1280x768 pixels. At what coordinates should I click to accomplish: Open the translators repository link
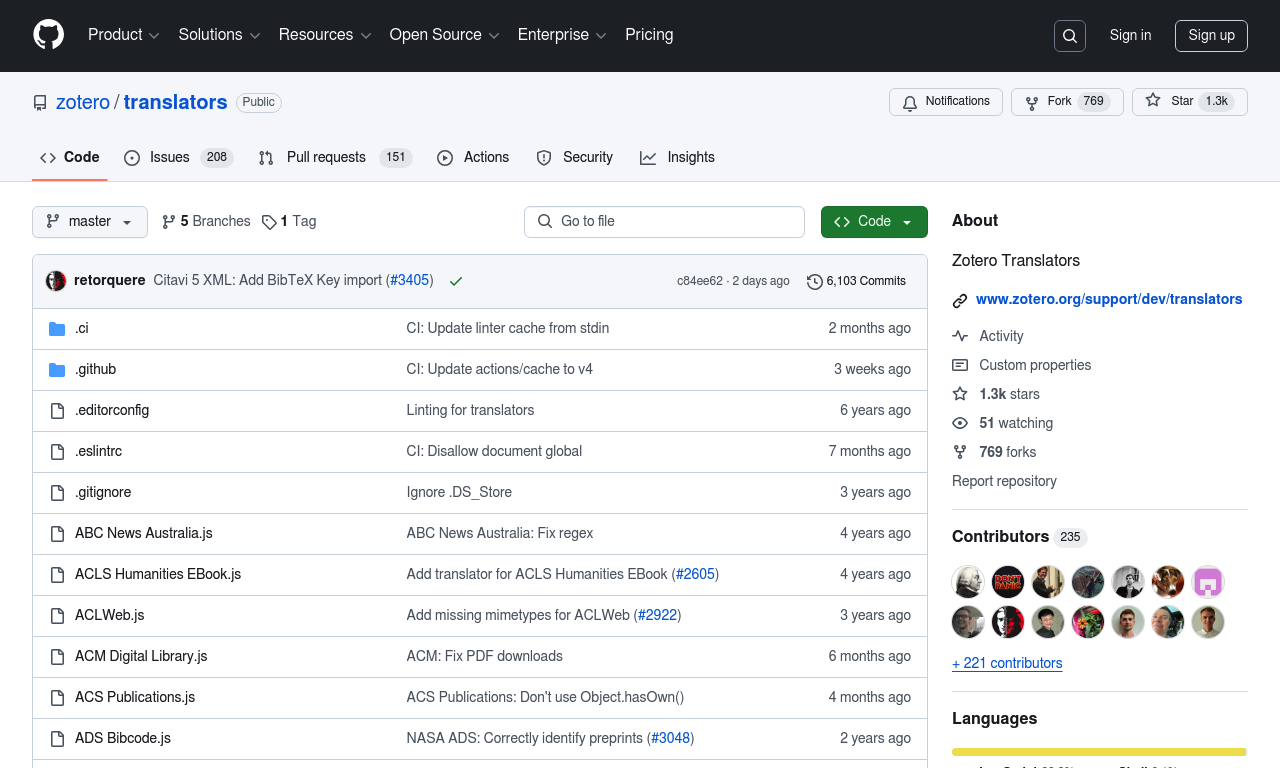175,102
